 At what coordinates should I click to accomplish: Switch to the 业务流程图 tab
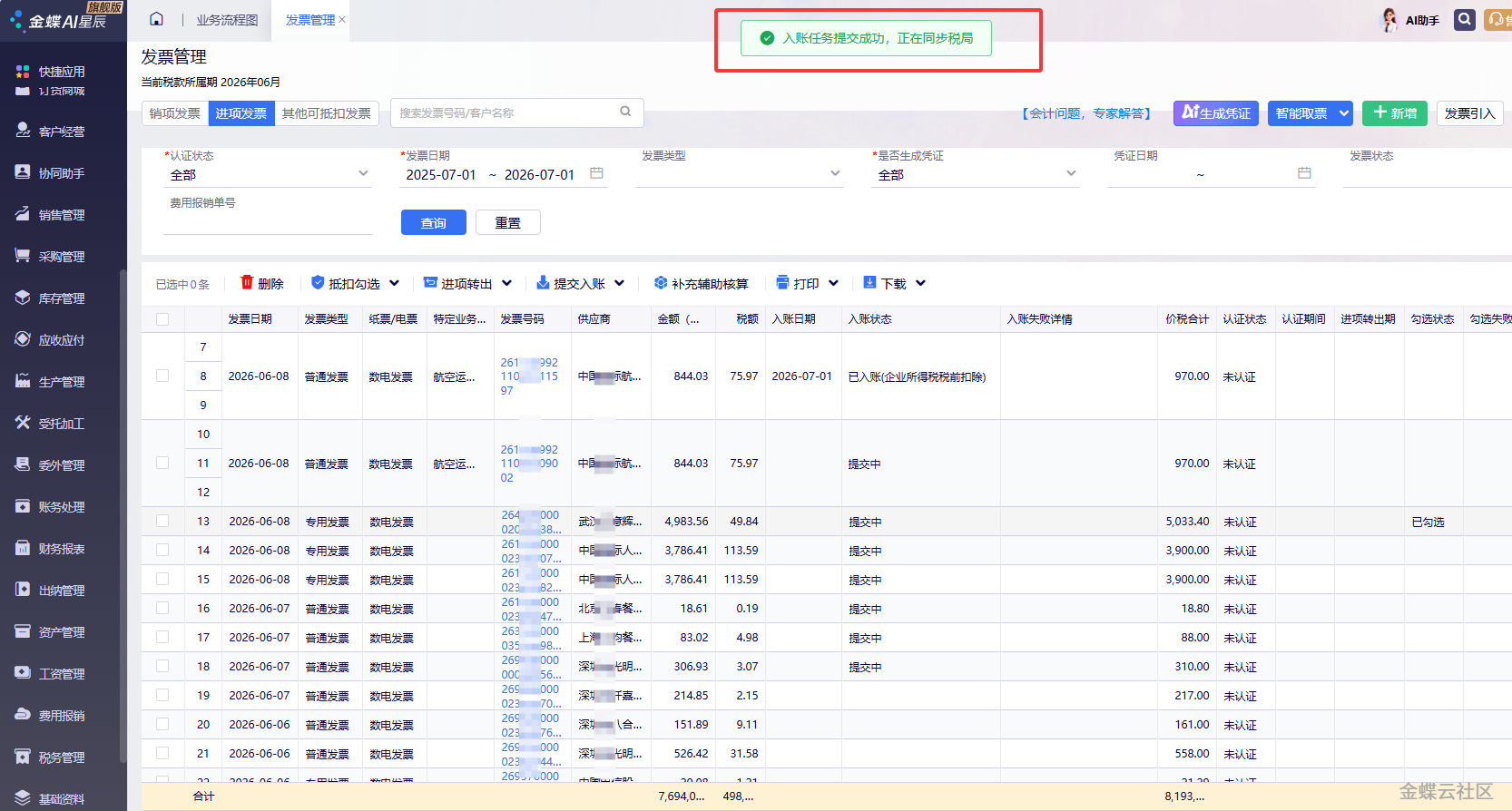pos(227,20)
